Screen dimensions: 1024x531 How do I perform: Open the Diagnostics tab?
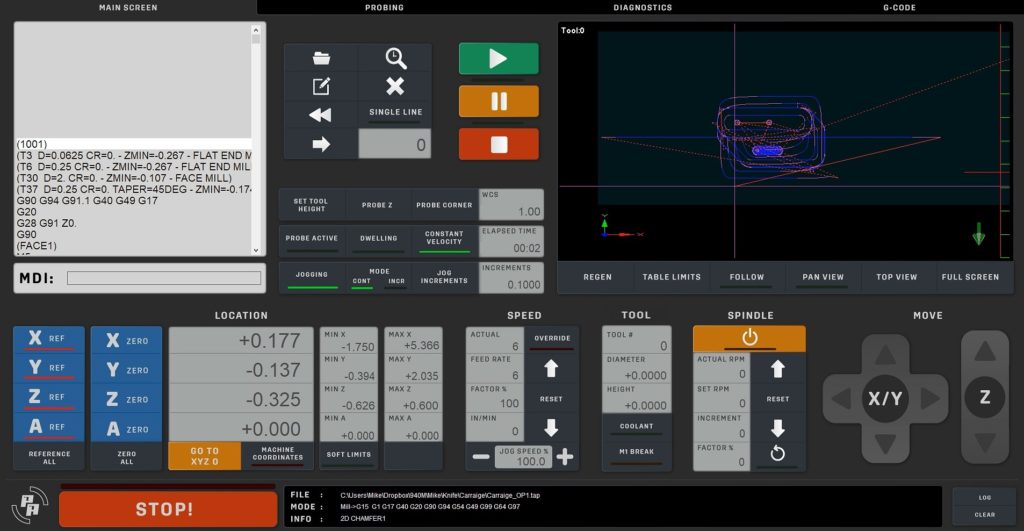coord(642,7)
